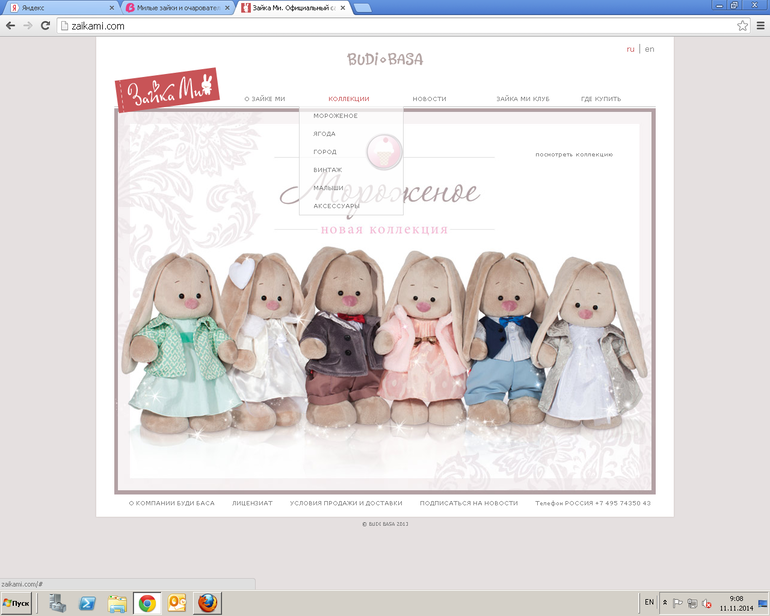The height and width of the screenshot is (616, 770).
Task: Open УСЛОВИЯ ПРОДАЖИ И ДОСТАВКИ link
Action: pyautogui.click(x=346, y=503)
